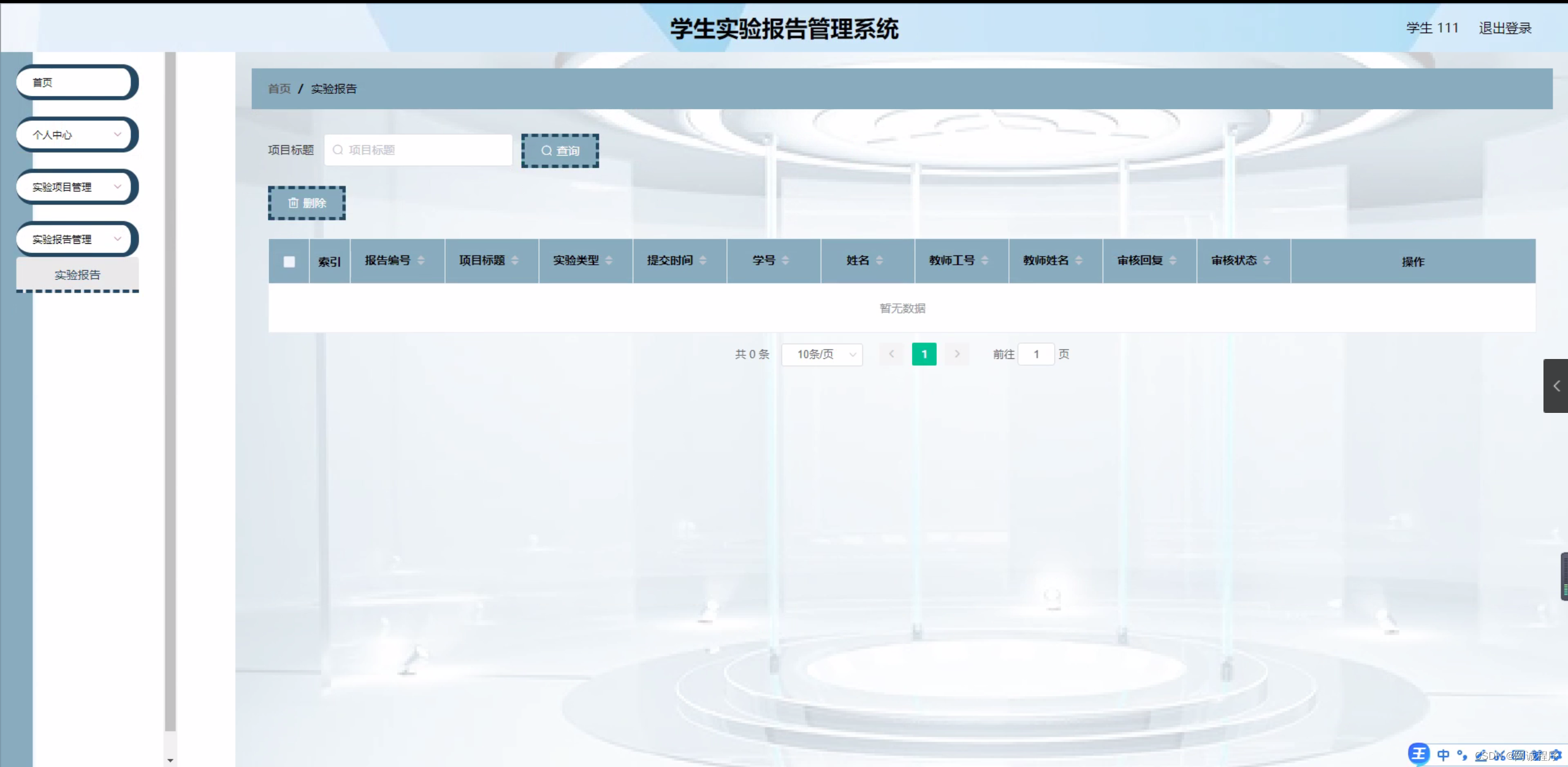This screenshot has width=1568, height=767.
Task: Expand the 个人中心 sidebar menu
Action: point(75,134)
